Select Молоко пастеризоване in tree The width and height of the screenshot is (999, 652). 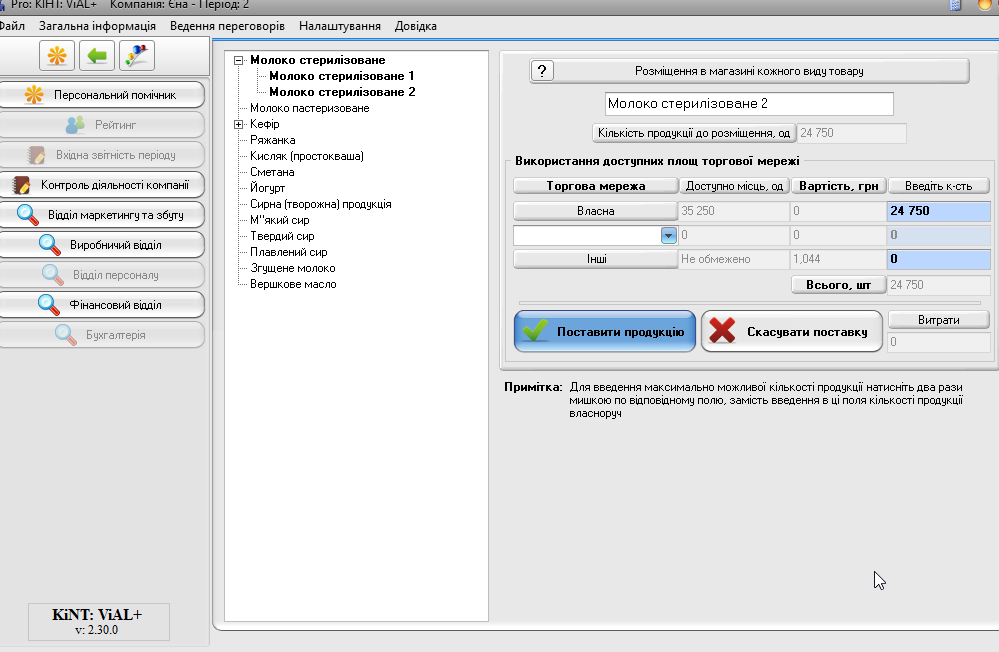tap(310, 108)
